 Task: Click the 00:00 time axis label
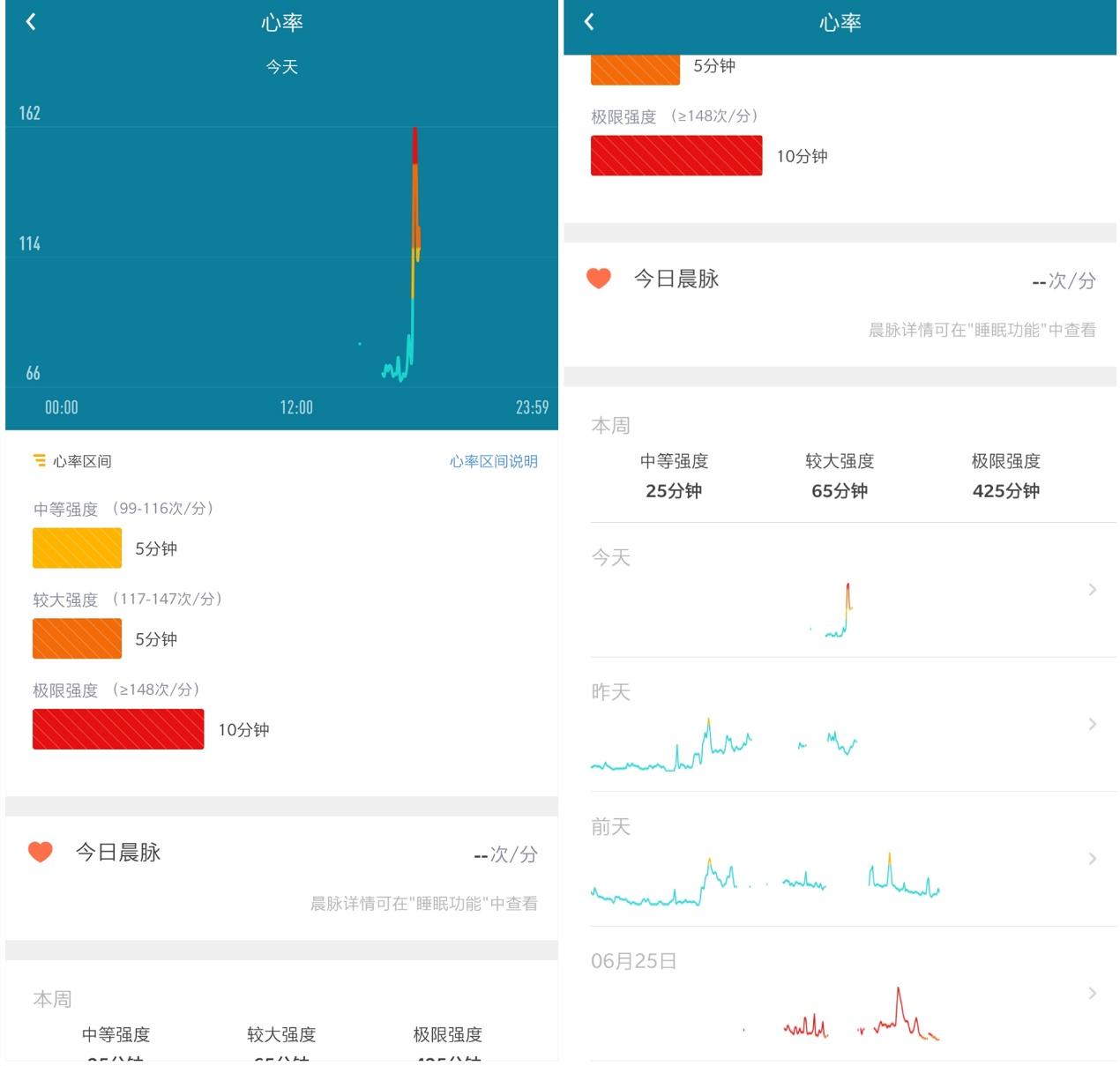[62, 407]
